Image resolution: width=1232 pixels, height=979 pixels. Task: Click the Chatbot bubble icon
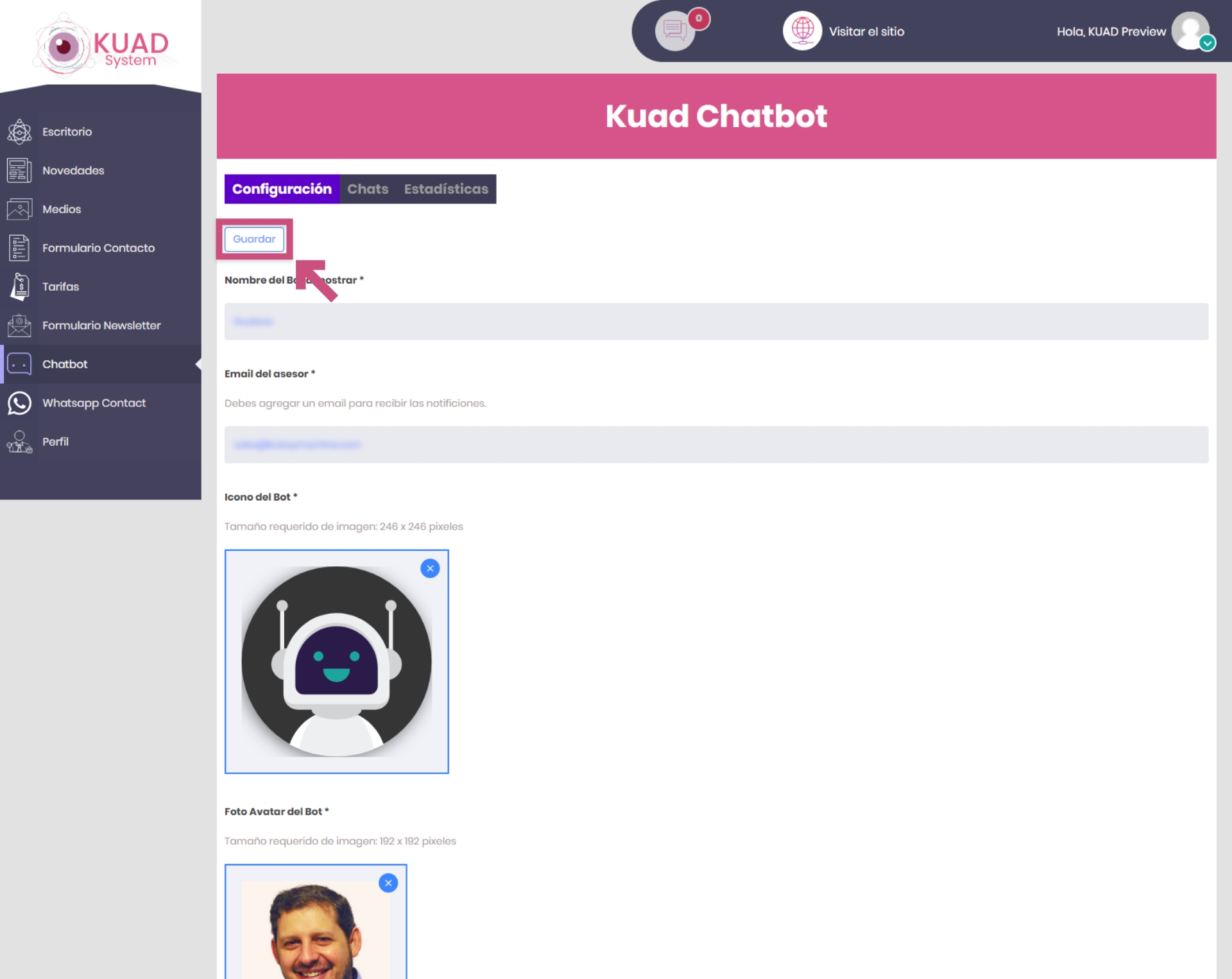[x=19, y=364]
